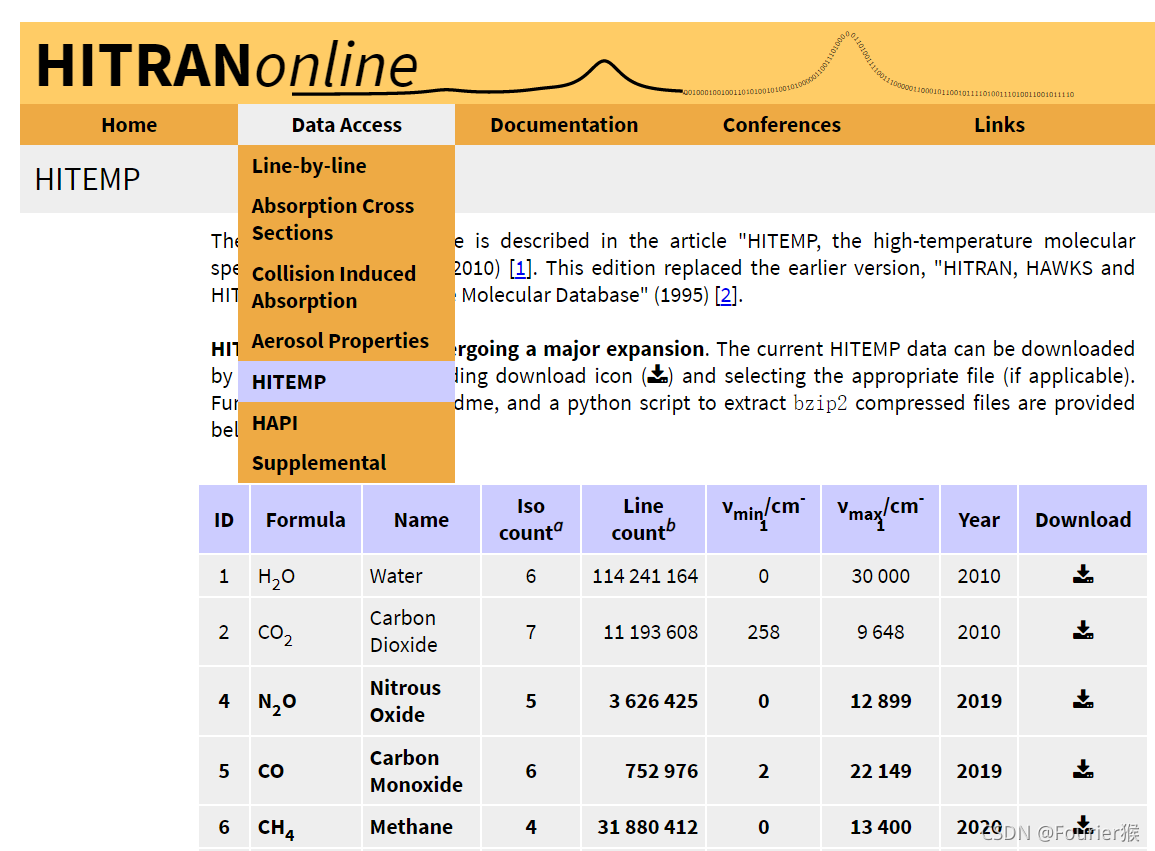Click the vmin/cm-1 column header
This screenshot has height=851, width=1155.
[x=763, y=519]
